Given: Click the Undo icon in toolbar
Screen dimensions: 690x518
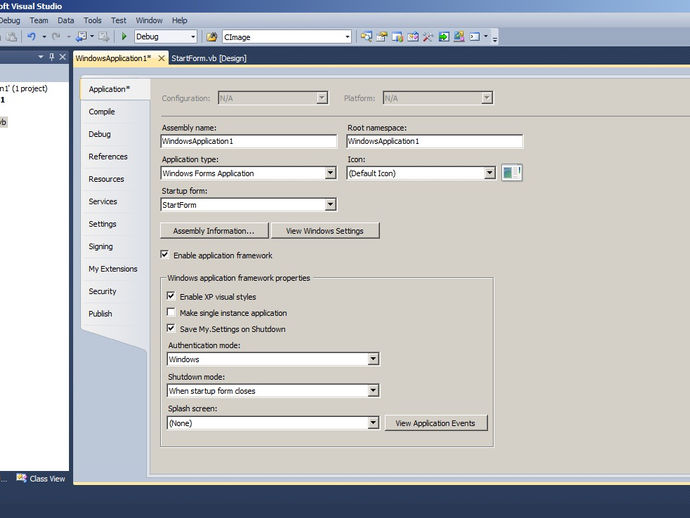Looking at the screenshot, I should point(32,37).
